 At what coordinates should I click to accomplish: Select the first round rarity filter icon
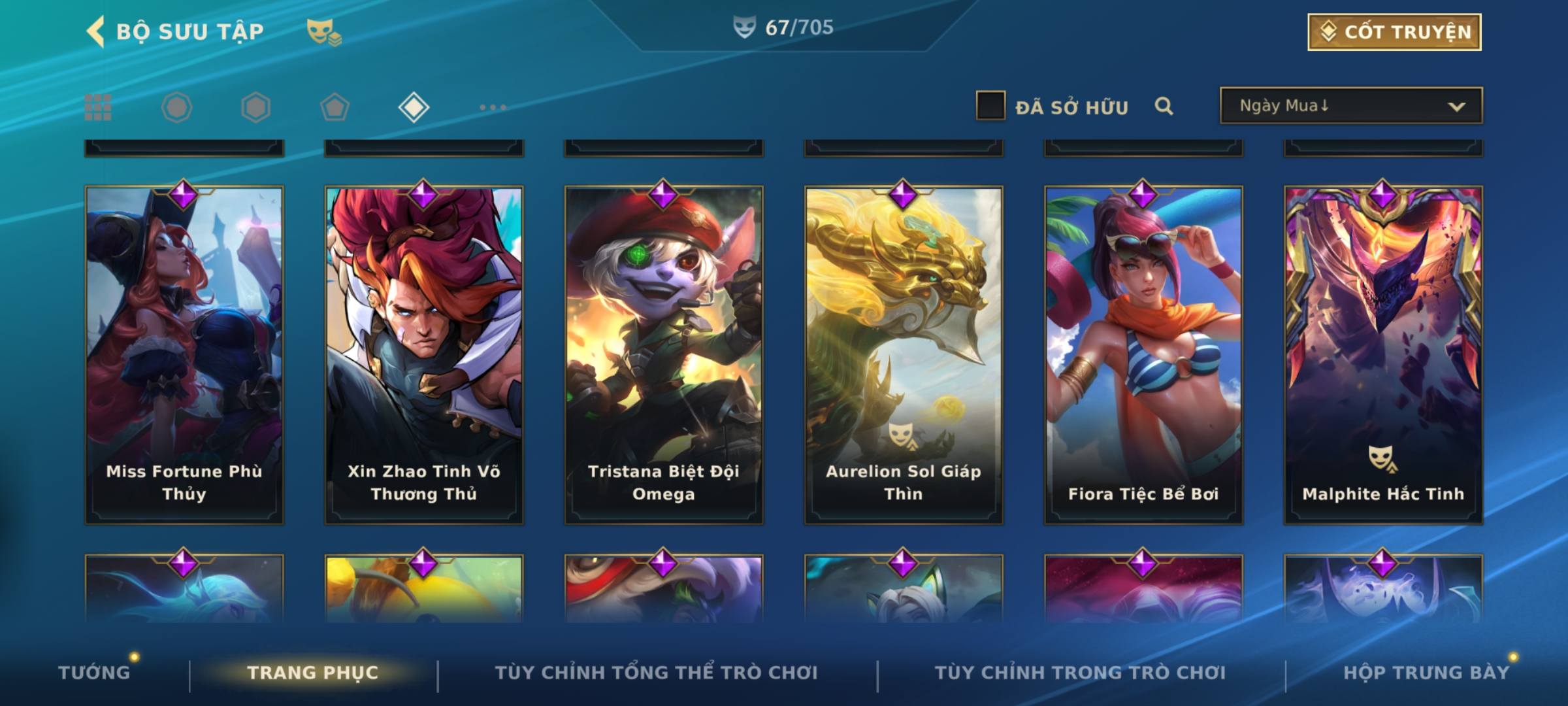(176, 107)
